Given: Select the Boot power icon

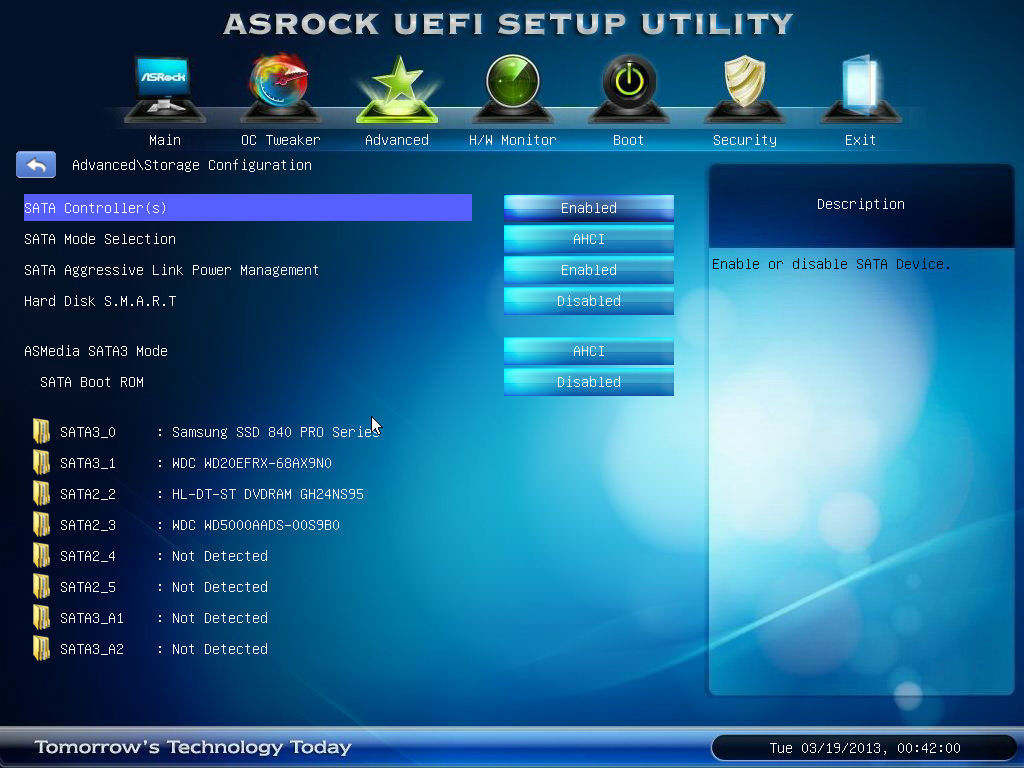Looking at the screenshot, I should 629,88.
